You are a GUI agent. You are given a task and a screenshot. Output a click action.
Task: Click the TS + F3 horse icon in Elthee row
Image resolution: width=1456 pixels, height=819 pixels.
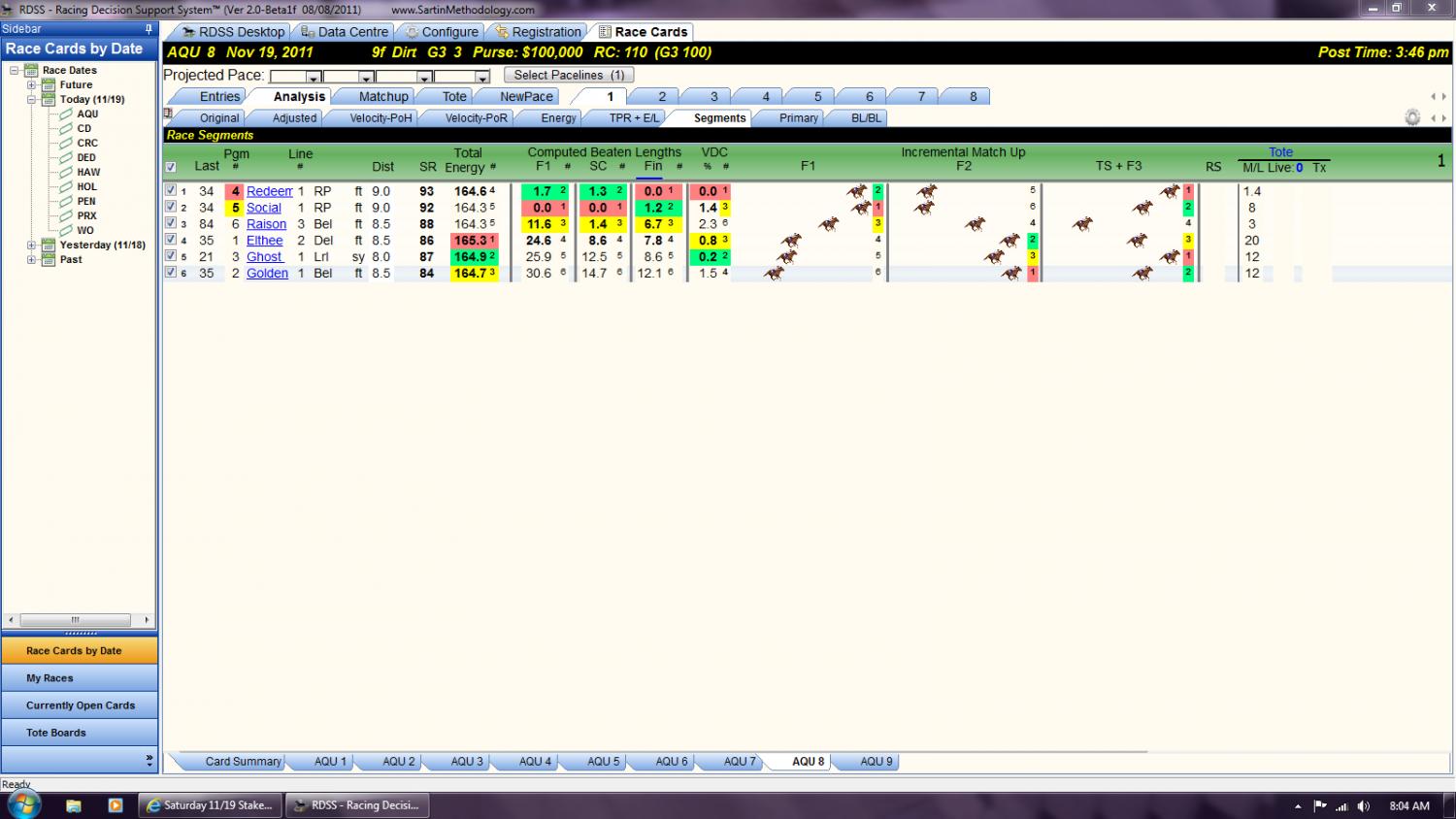coord(1137,241)
